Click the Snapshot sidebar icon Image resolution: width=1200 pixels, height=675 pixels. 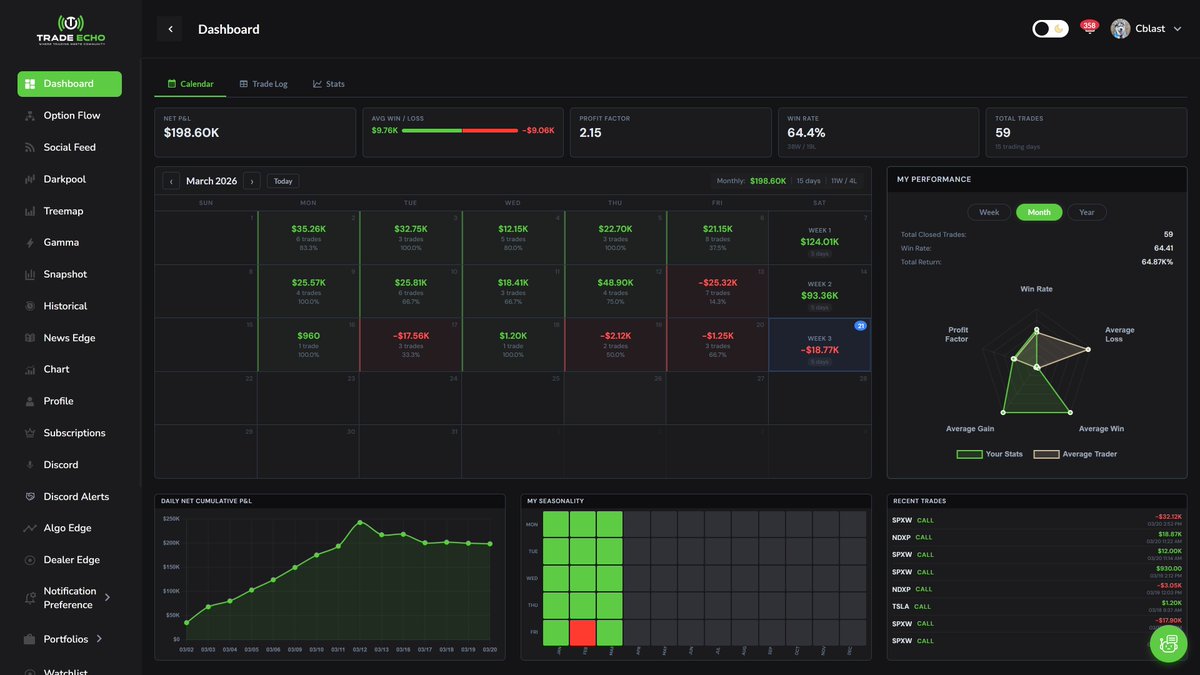(30, 275)
